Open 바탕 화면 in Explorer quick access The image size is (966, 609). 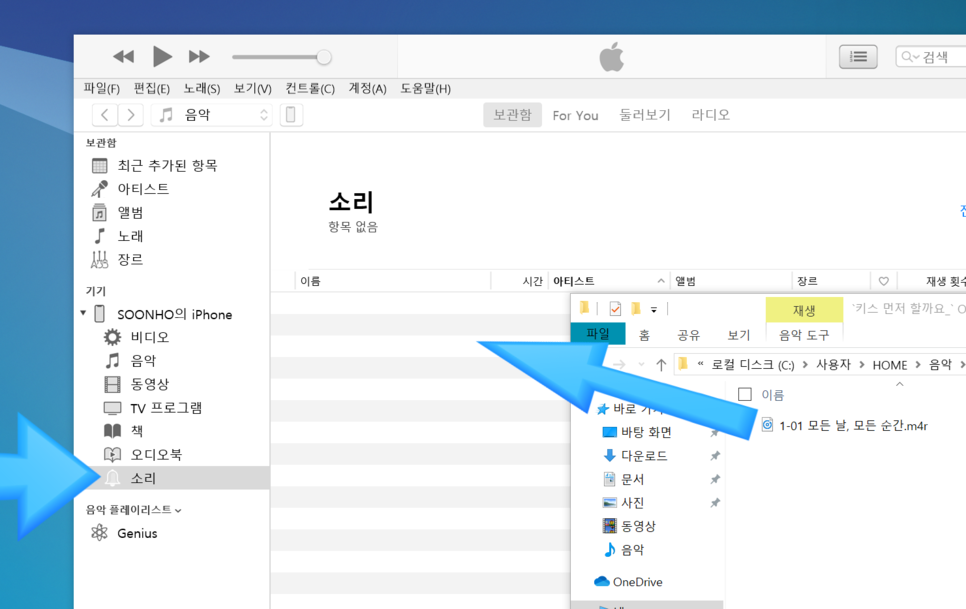click(x=646, y=432)
